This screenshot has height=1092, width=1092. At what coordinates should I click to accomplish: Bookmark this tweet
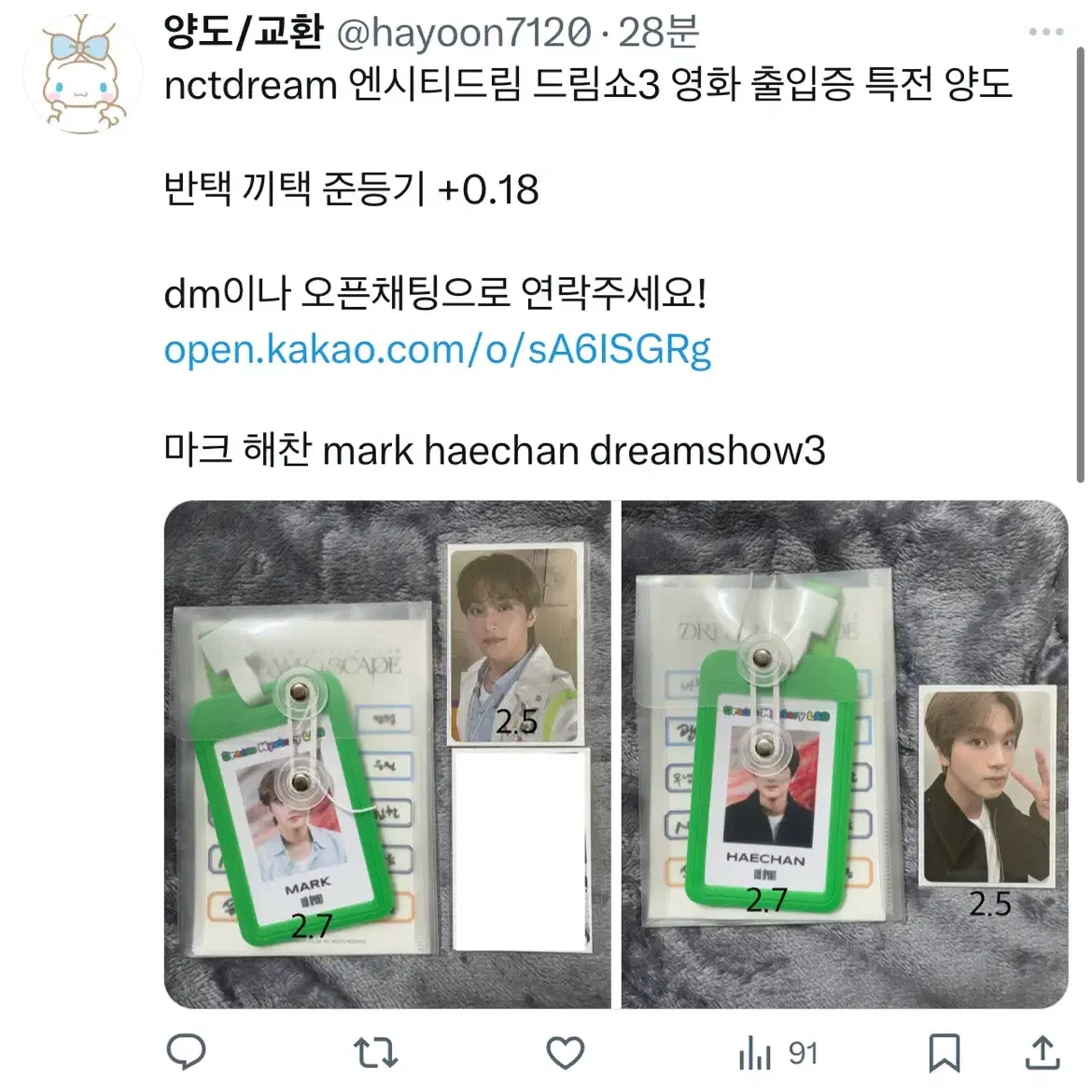945,1052
